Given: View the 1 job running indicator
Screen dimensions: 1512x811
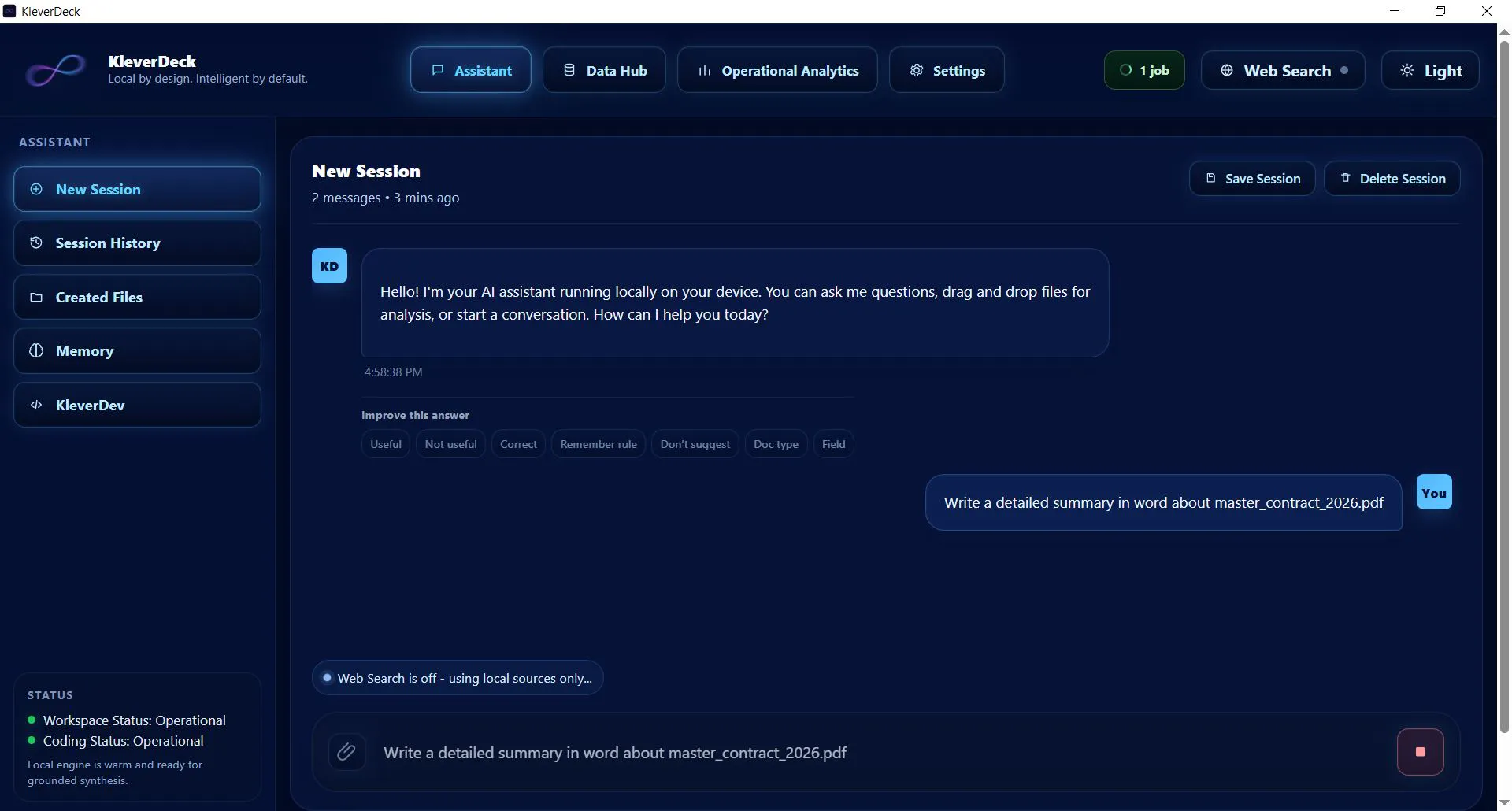Looking at the screenshot, I should pos(1144,70).
